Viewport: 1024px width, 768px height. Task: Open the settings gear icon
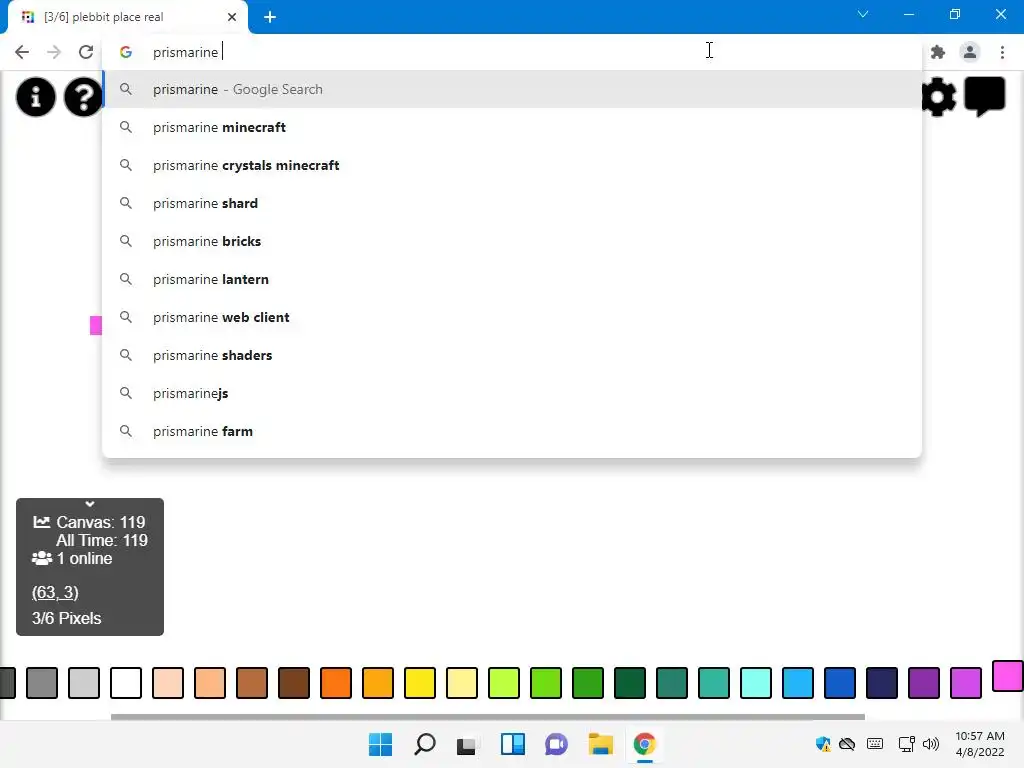coord(938,97)
